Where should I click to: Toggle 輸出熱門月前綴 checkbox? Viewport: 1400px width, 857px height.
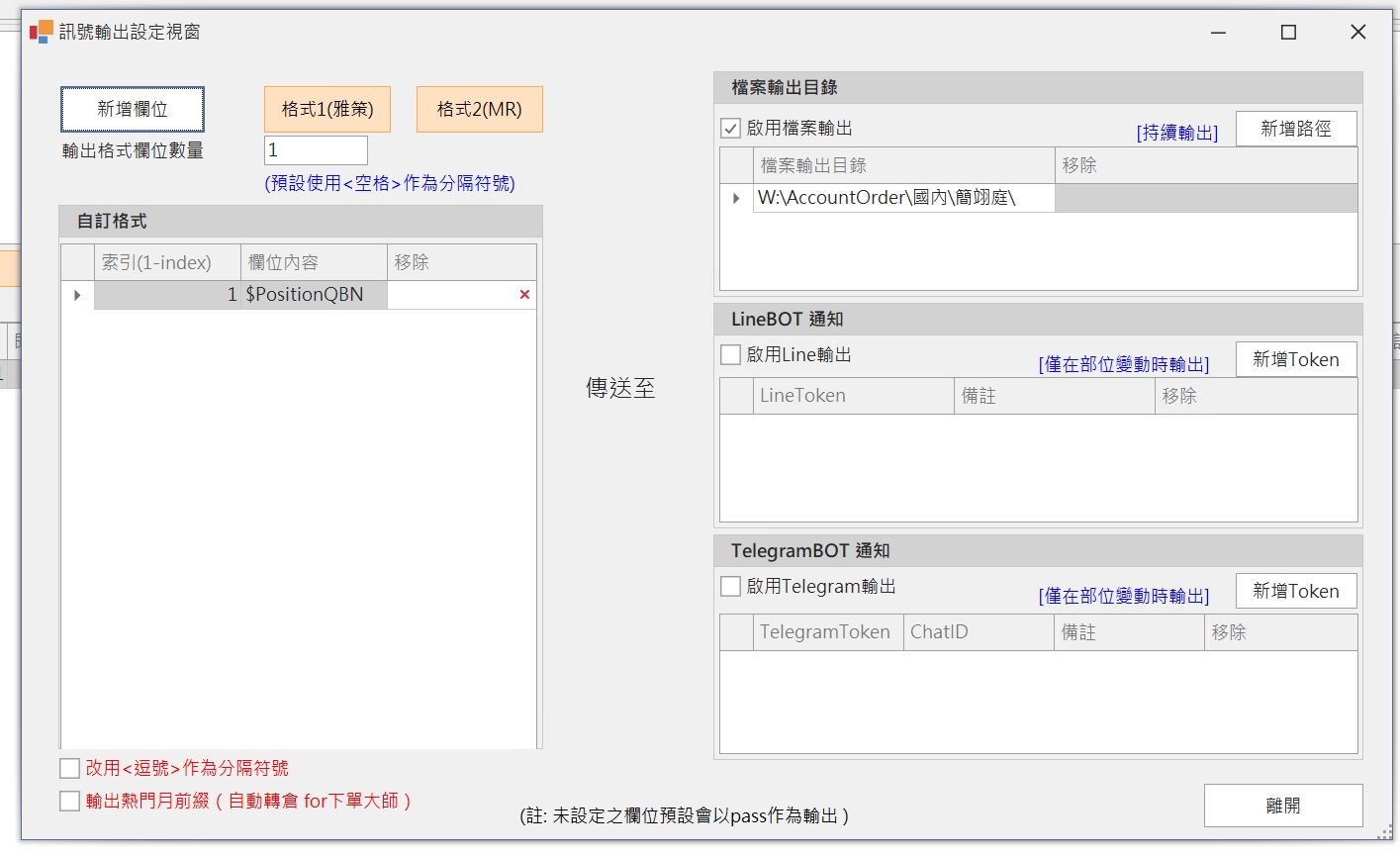70,802
